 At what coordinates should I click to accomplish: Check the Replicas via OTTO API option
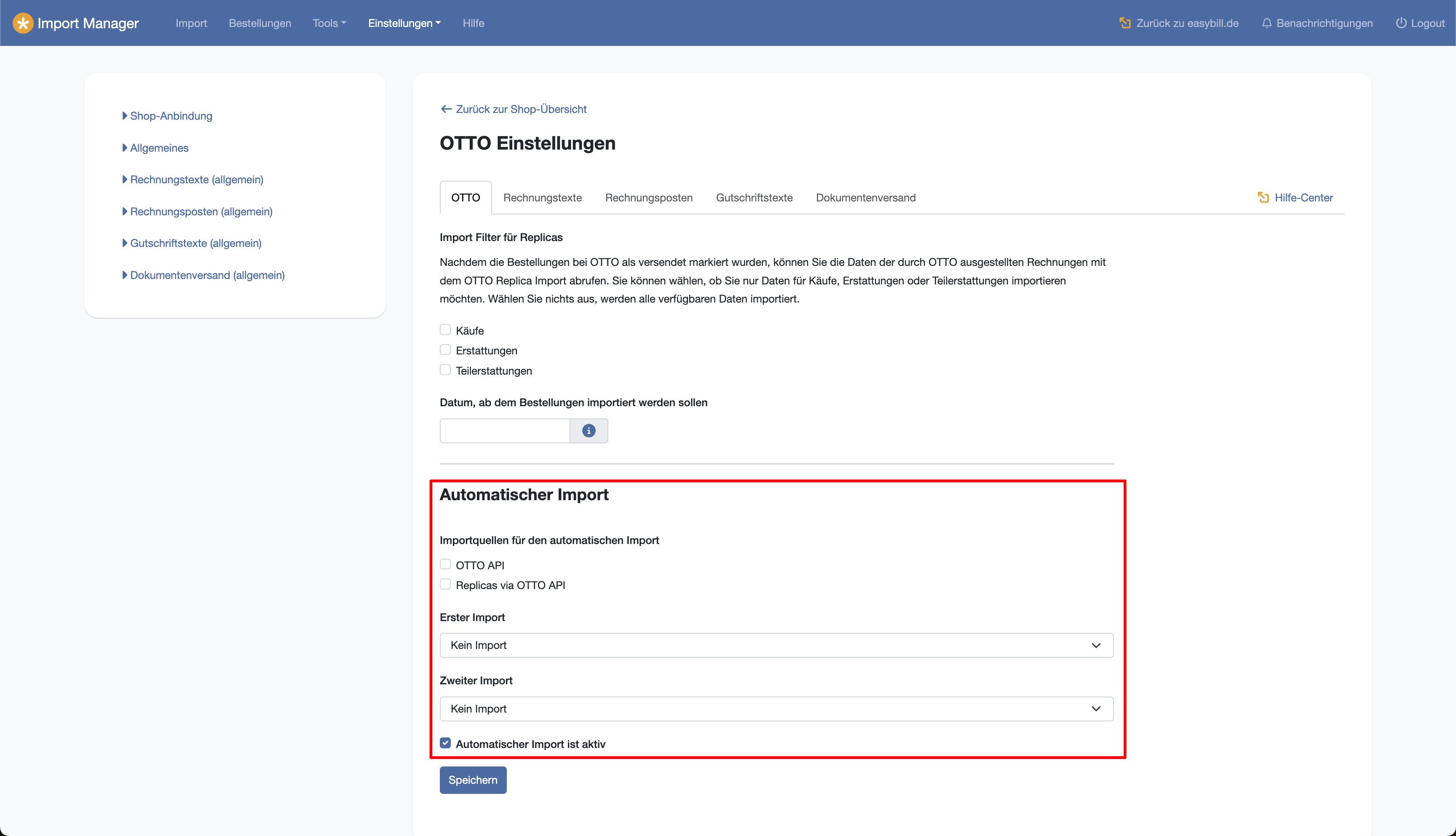[x=445, y=584]
